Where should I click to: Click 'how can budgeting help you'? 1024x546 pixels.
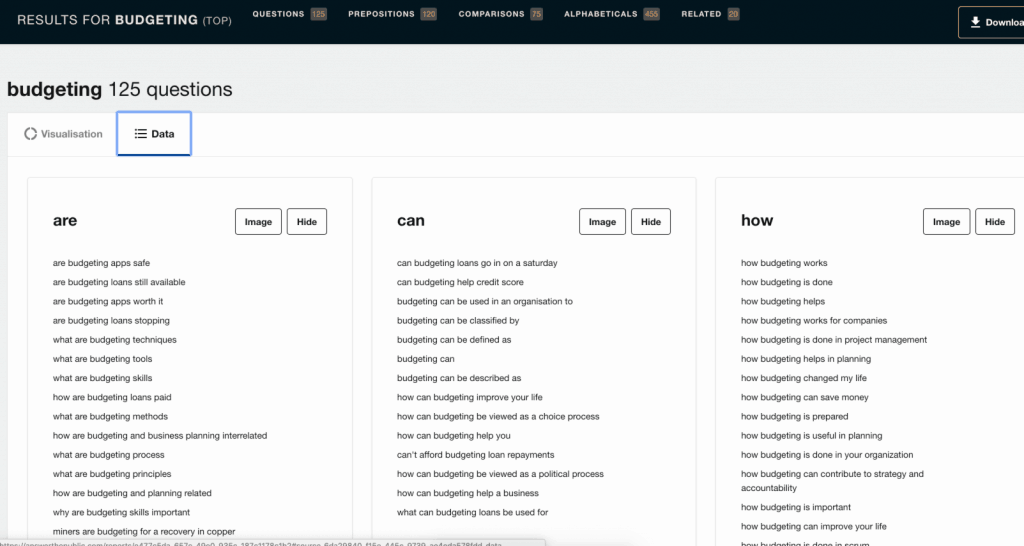pyautogui.click(x=454, y=436)
